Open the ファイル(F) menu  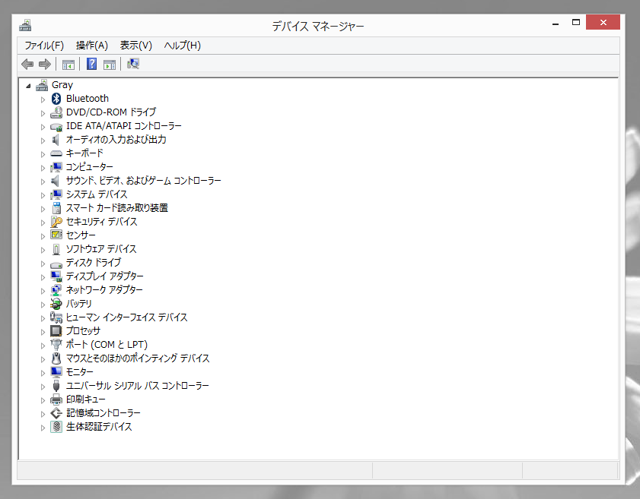(44, 45)
